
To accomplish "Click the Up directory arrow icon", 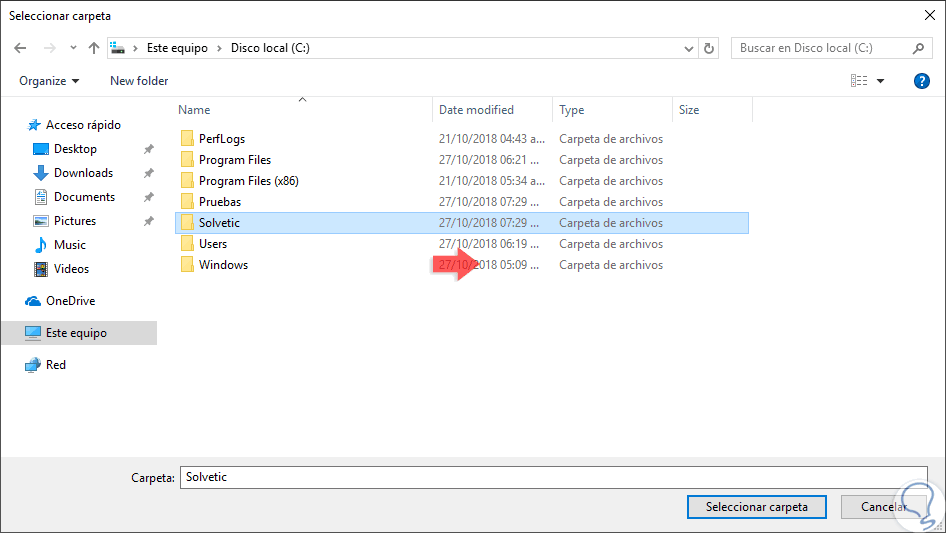I will [x=94, y=48].
